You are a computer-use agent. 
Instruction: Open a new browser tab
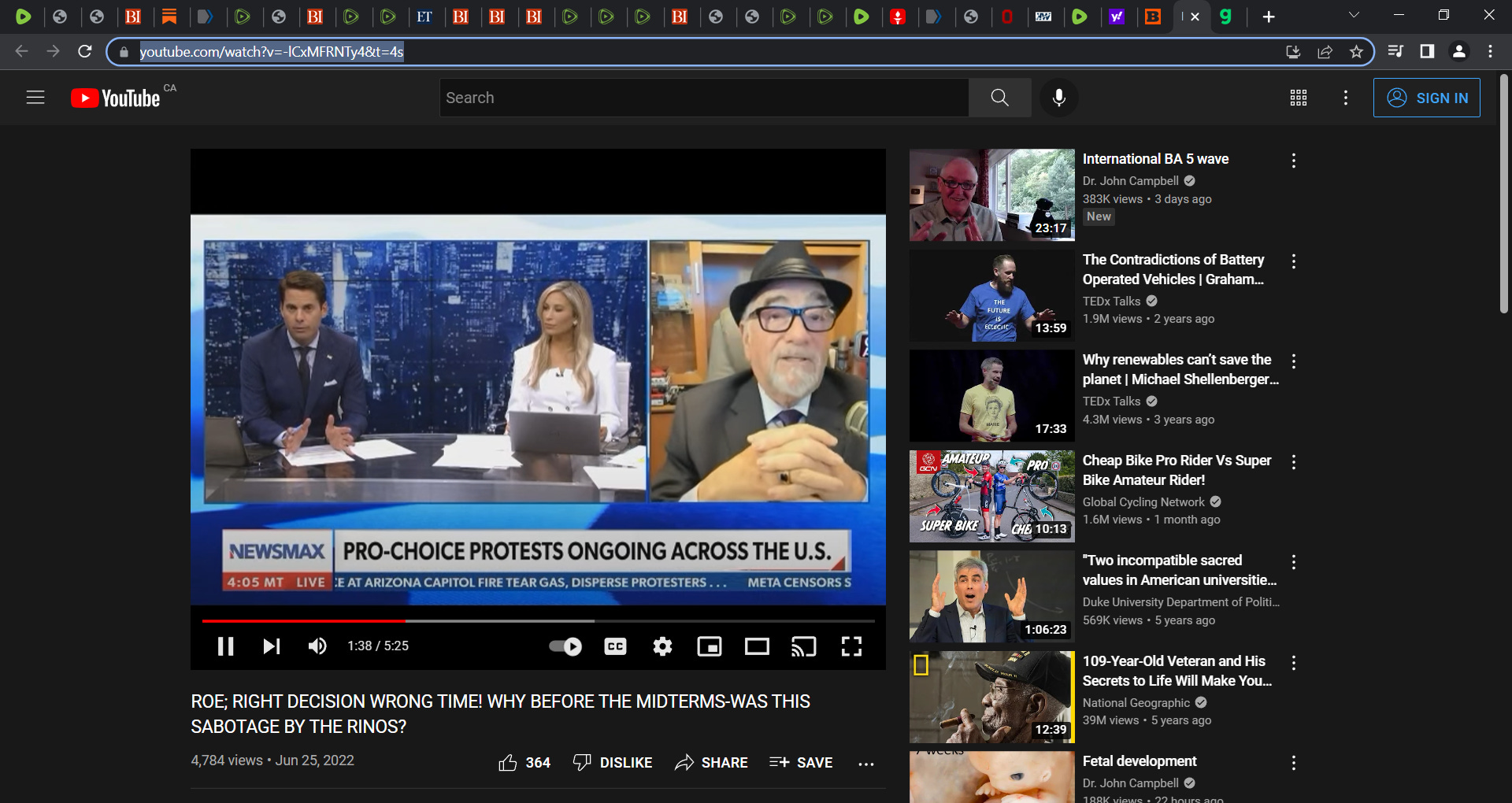[x=1269, y=17]
